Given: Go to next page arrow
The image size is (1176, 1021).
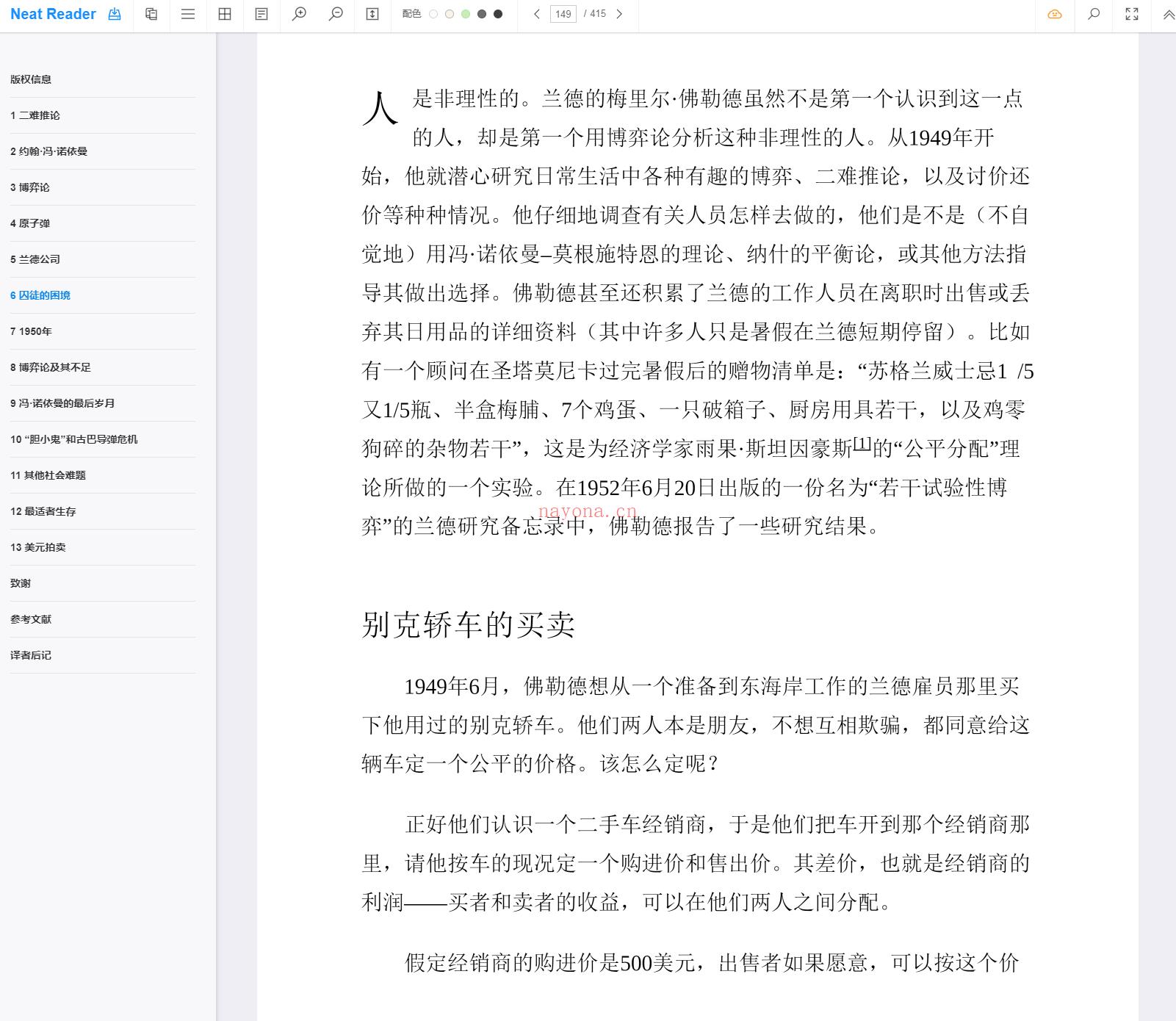Looking at the screenshot, I should point(619,14).
